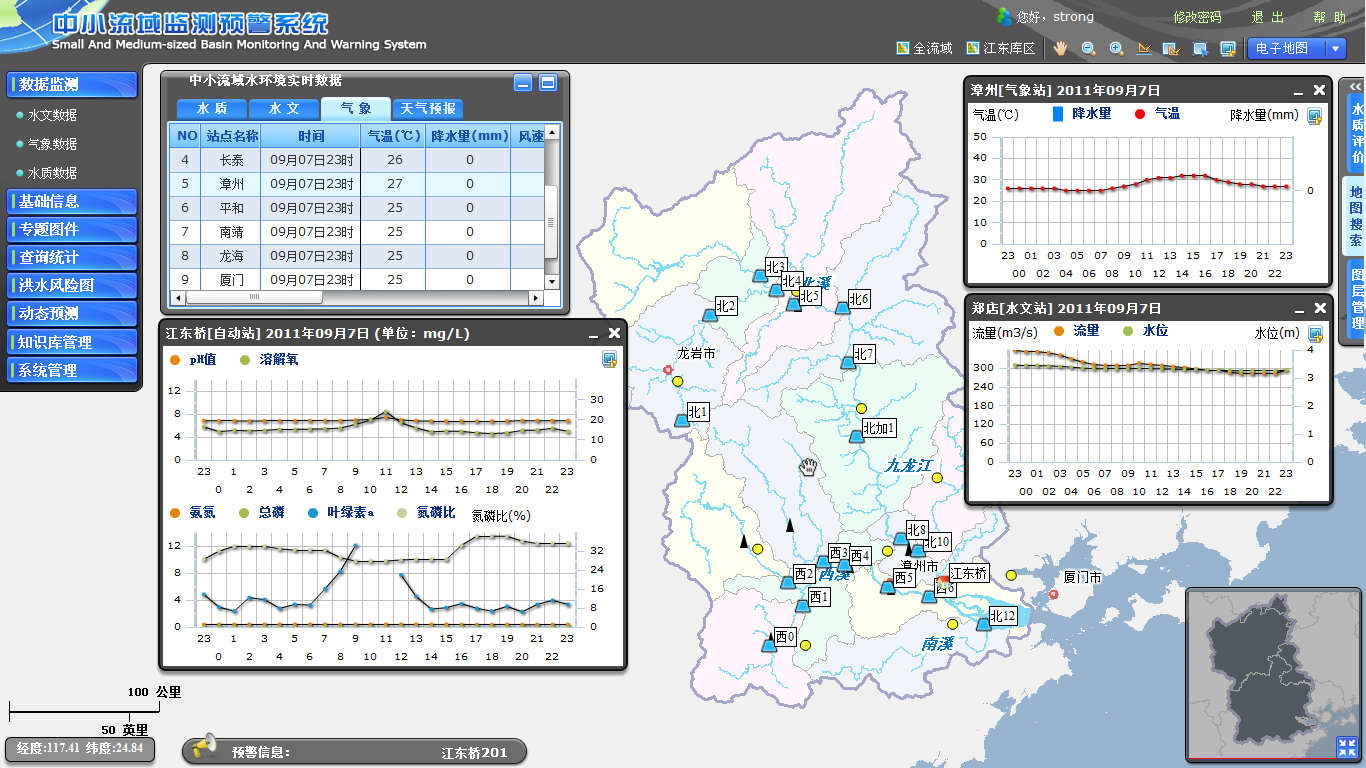This screenshot has height=768, width=1366.
Task: Select the pan hand tool
Action: (x=1060, y=48)
